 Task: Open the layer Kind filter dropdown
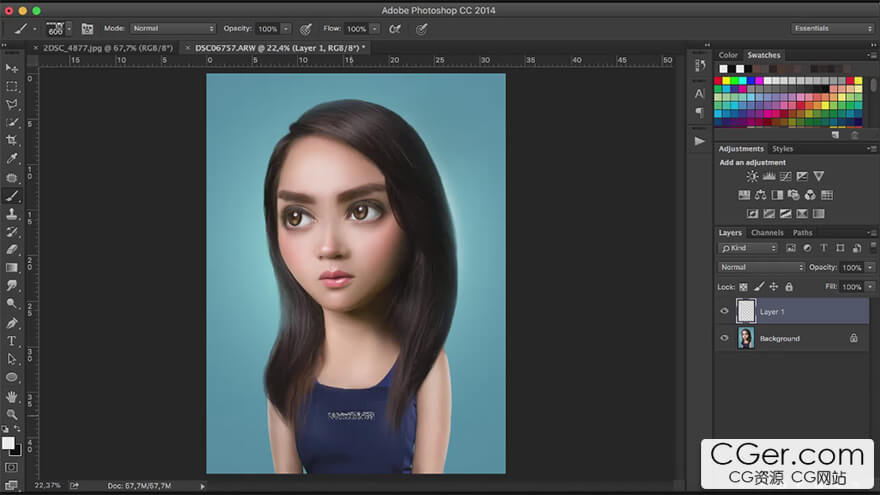coord(748,248)
